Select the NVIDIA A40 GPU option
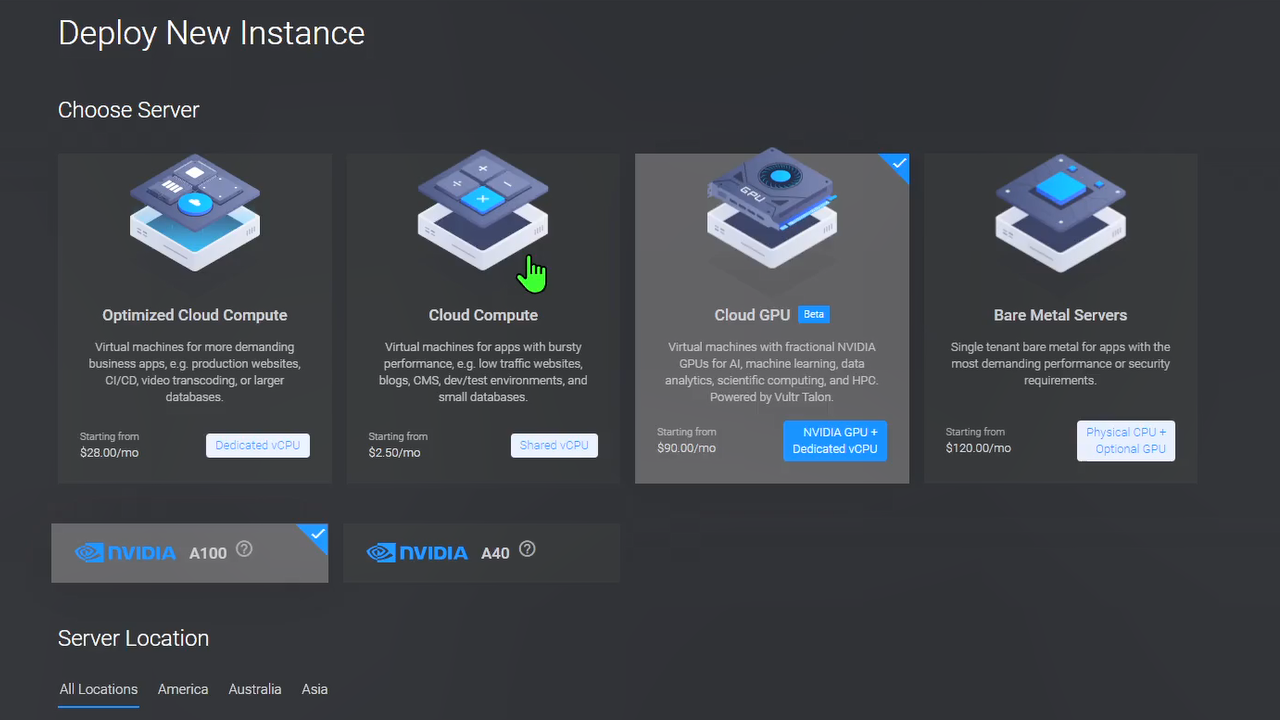The width and height of the screenshot is (1280, 720). pos(481,552)
